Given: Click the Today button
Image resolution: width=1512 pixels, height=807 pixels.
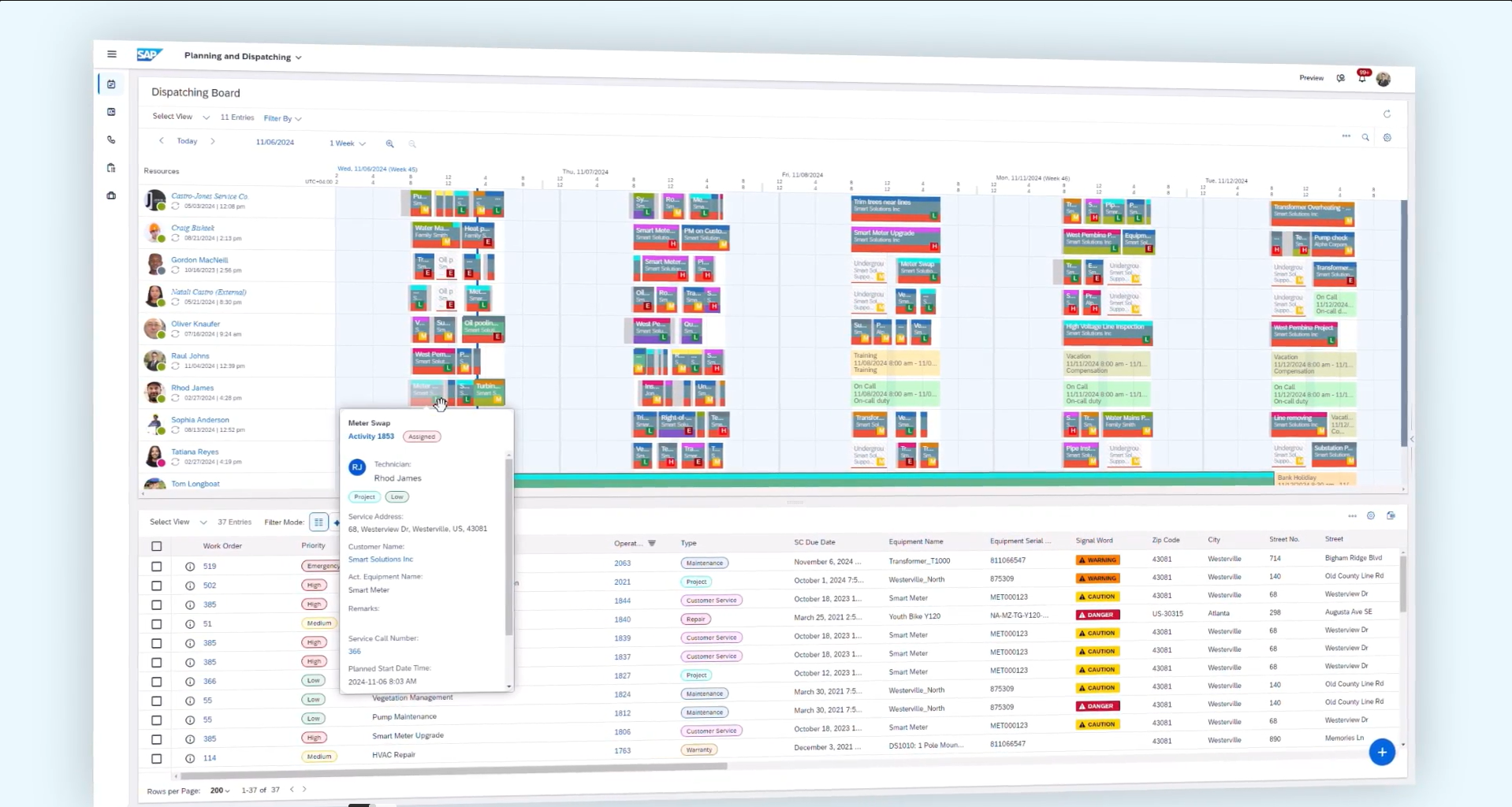Looking at the screenshot, I should tap(187, 141).
